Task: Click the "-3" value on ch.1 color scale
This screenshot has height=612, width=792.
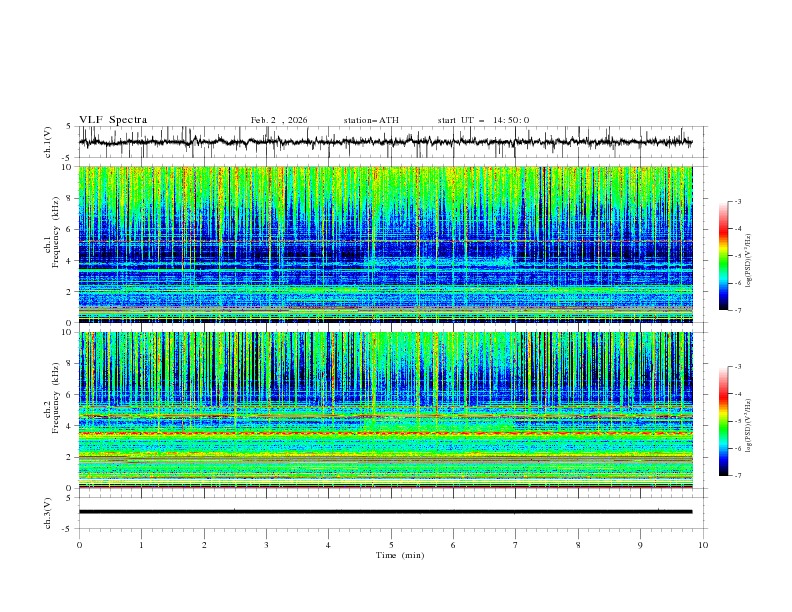Action: (x=738, y=201)
